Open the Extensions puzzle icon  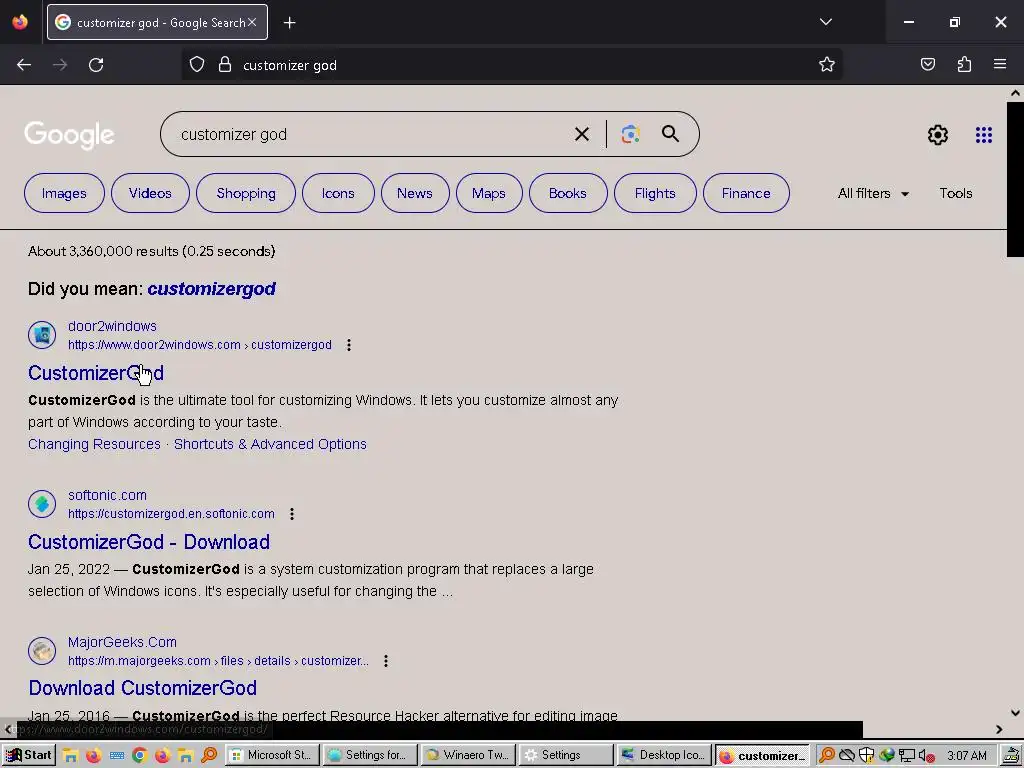pyautogui.click(x=964, y=65)
